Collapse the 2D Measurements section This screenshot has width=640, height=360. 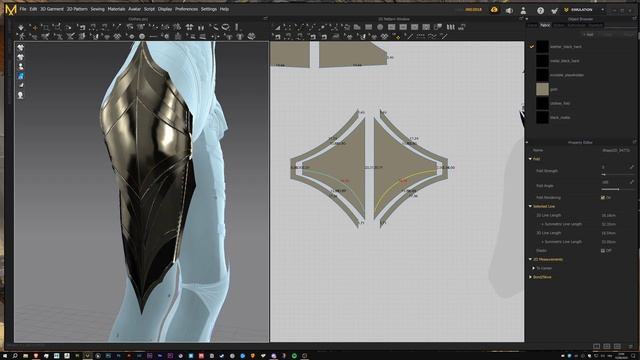[x=530, y=260]
